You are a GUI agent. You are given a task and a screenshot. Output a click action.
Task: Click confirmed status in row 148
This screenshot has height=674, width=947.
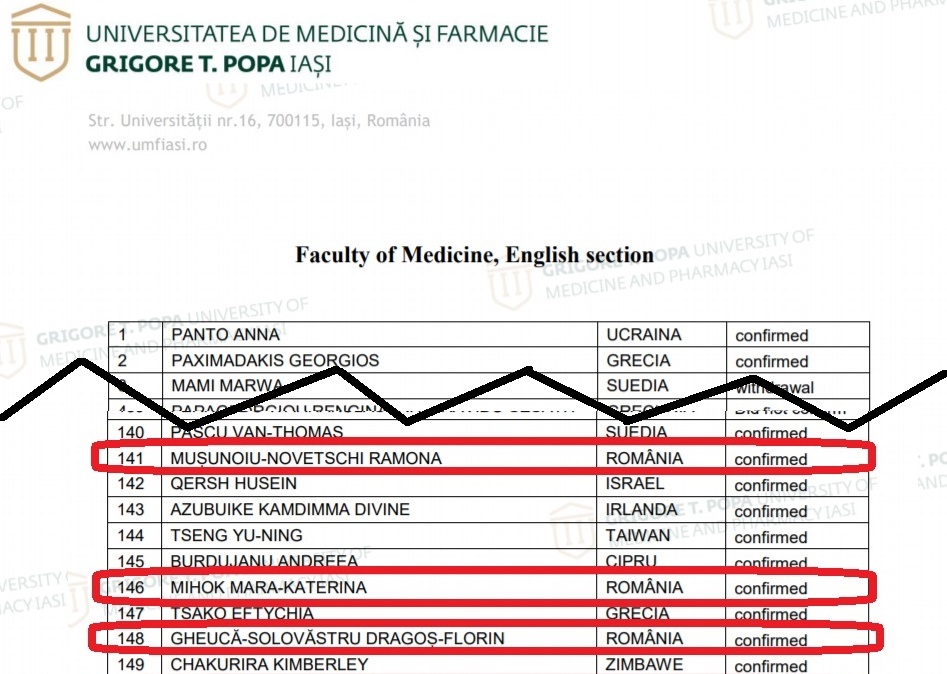pyautogui.click(x=771, y=640)
